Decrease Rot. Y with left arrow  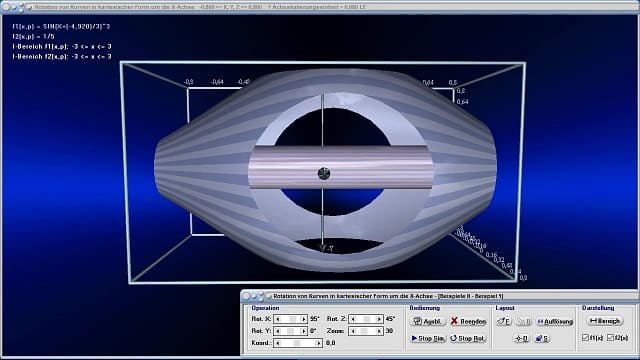pos(278,331)
